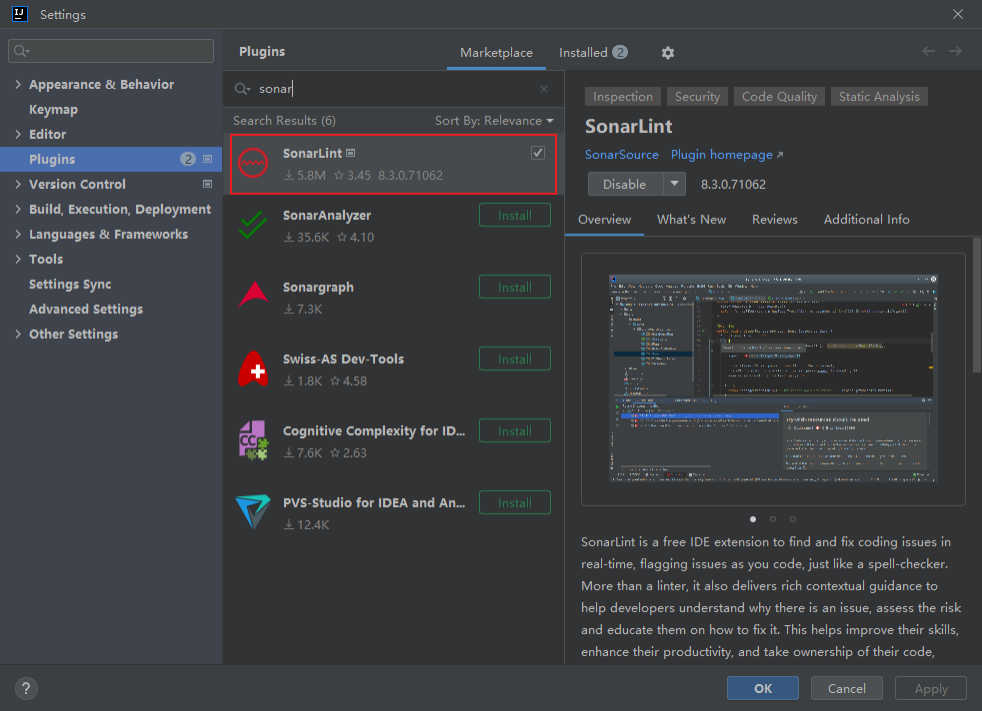Open the Plugin homepage link

click(x=726, y=155)
